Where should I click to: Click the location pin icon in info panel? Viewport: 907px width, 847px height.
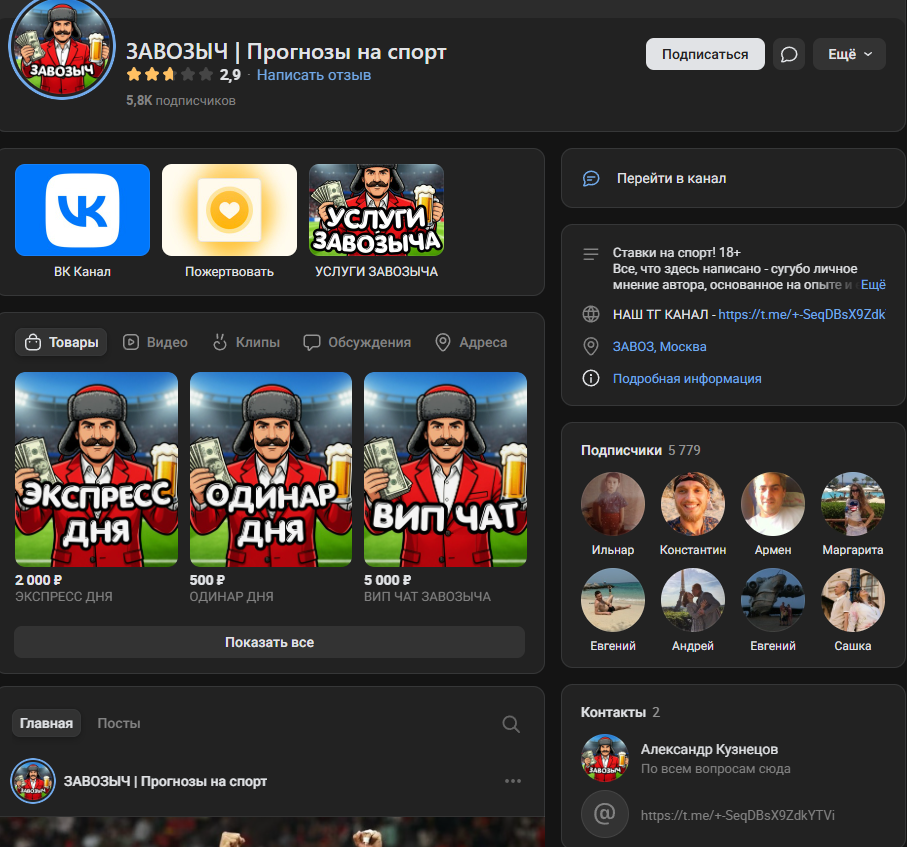(x=591, y=347)
